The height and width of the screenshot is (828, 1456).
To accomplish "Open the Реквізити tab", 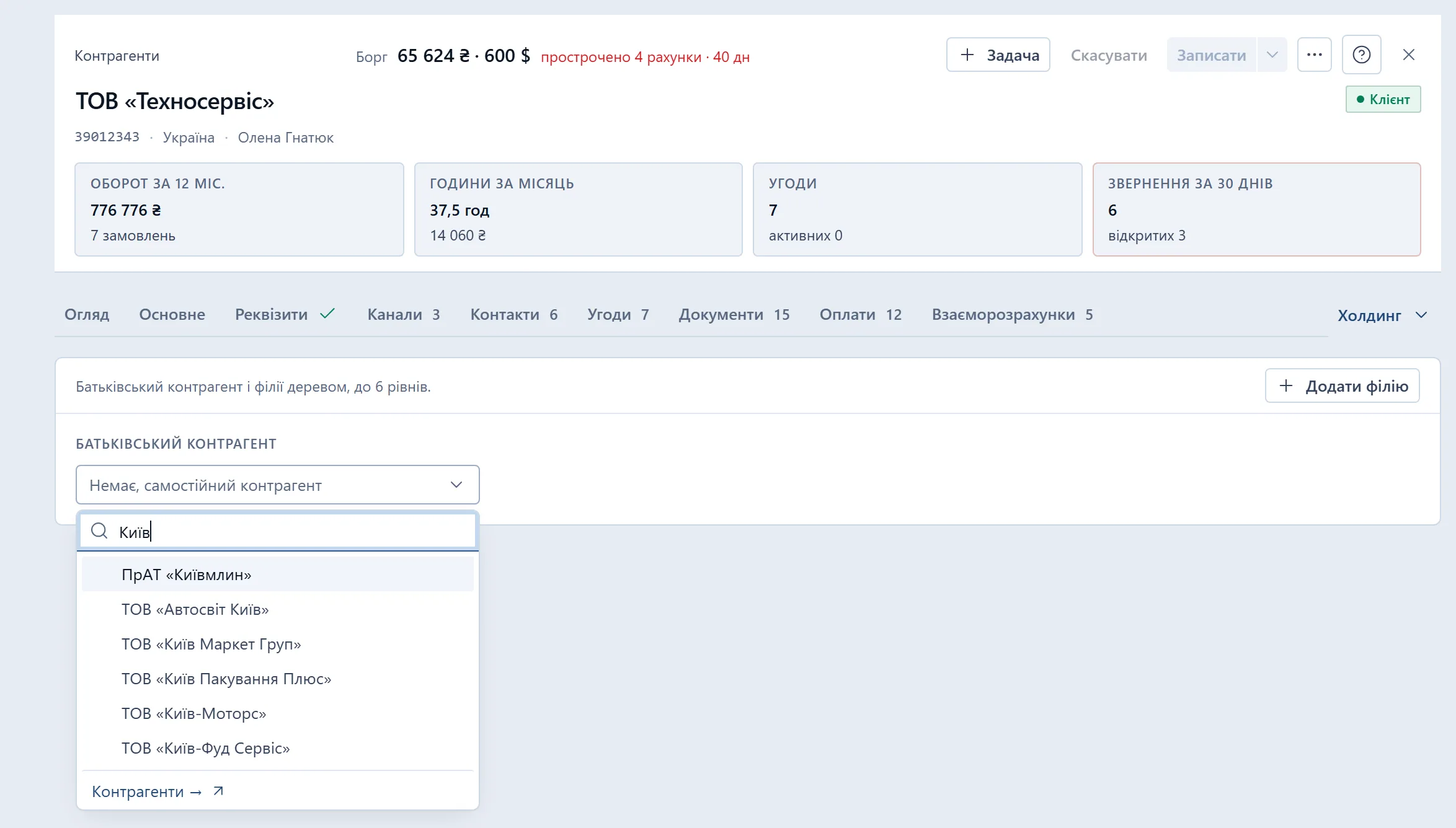I will (x=285, y=314).
